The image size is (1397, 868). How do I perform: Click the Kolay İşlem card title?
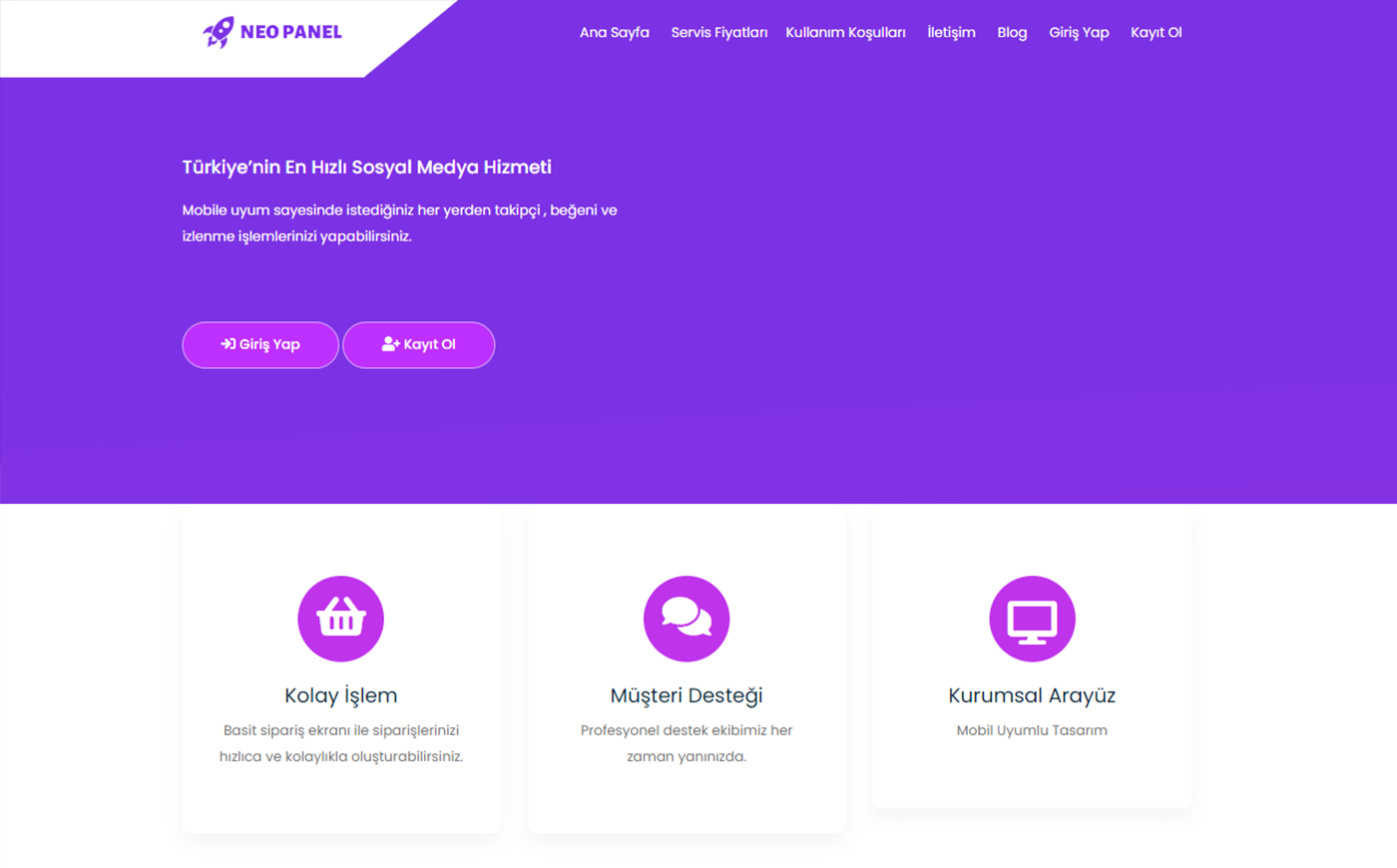341,695
